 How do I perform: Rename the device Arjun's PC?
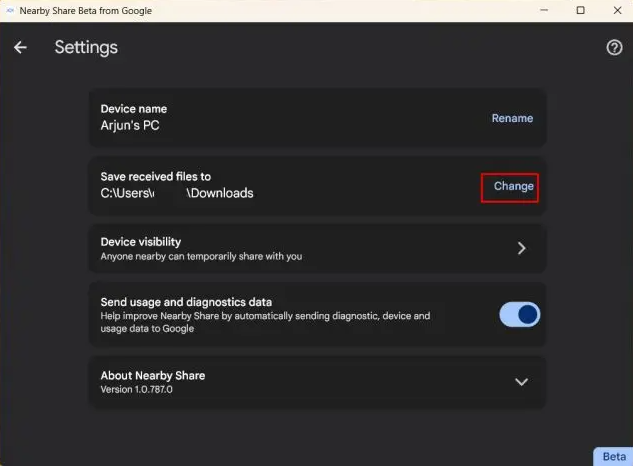[512, 118]
